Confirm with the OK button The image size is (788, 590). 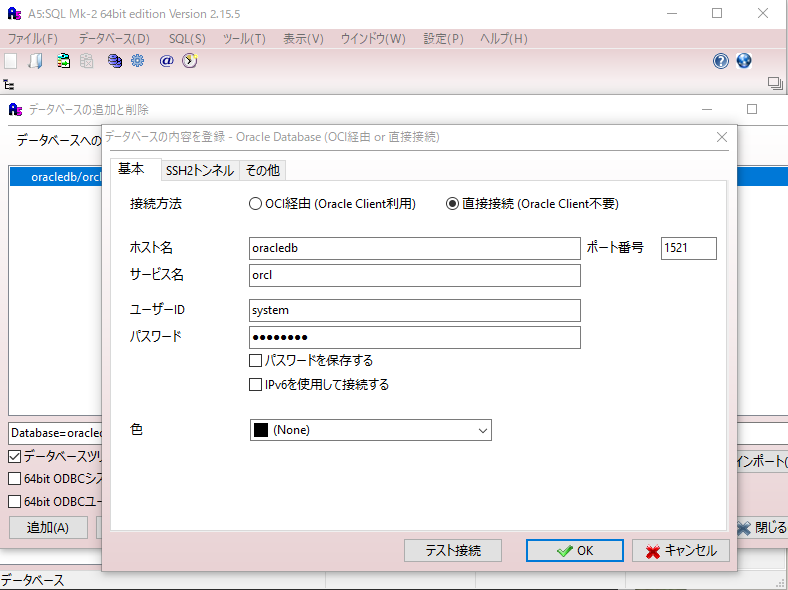pos(575,551)
